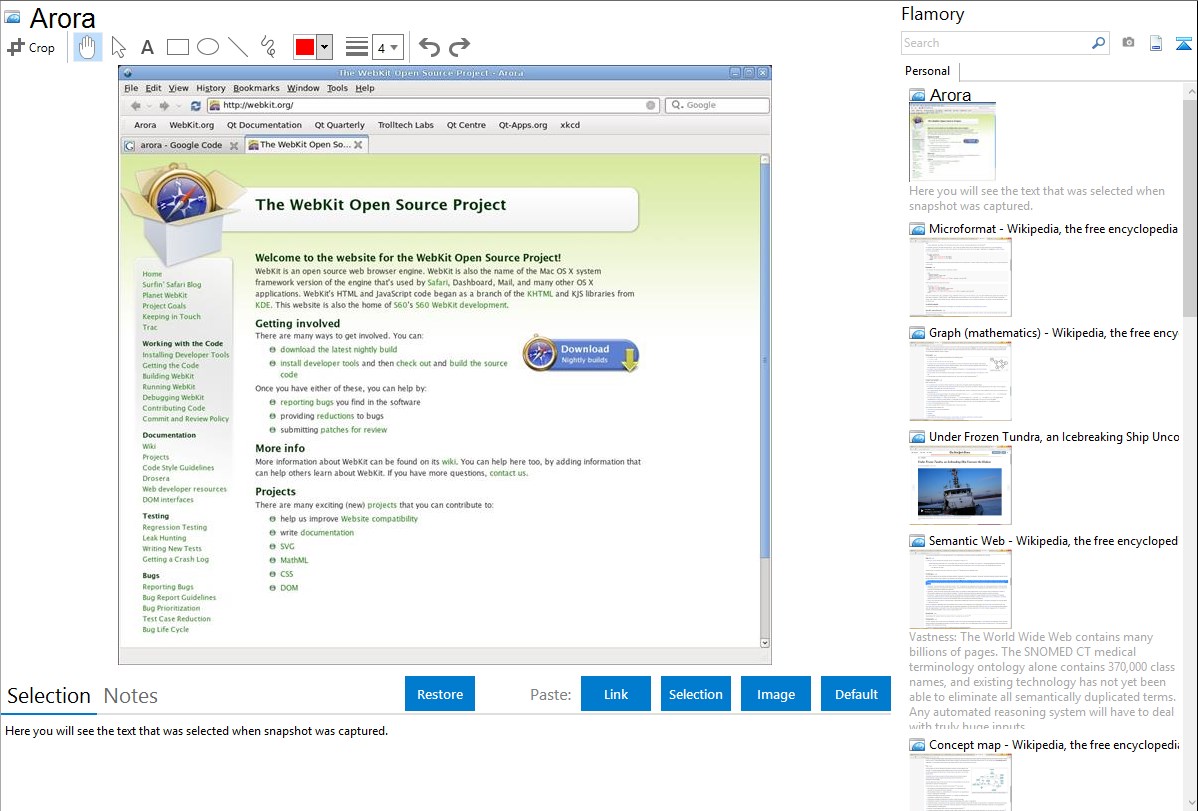Click the Website compatibility link
The height and width of the screenshot is (811, 1198).
pos(379,519)
